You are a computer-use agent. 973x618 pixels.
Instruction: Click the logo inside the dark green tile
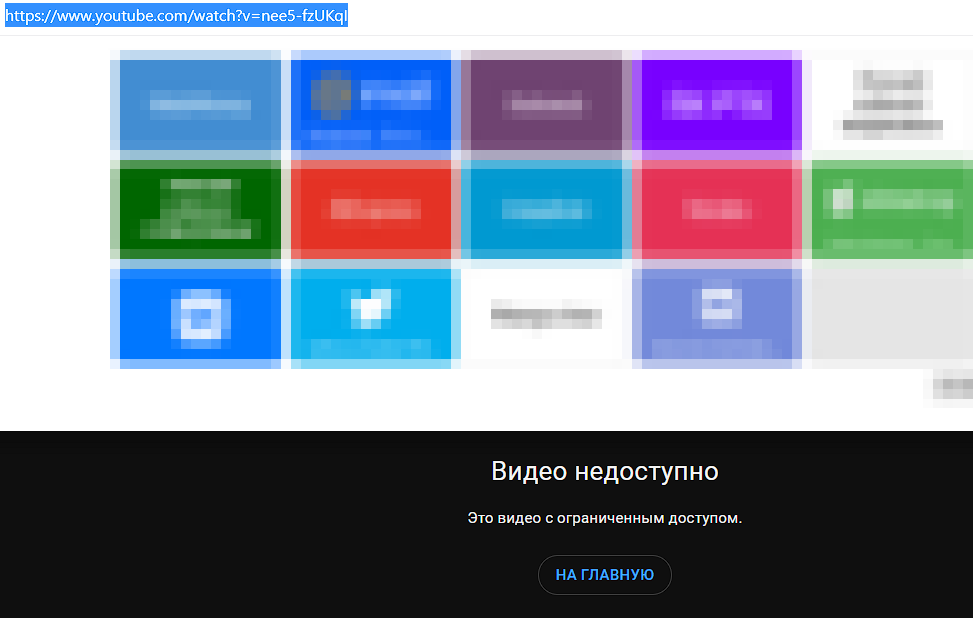tap(197, 210)
